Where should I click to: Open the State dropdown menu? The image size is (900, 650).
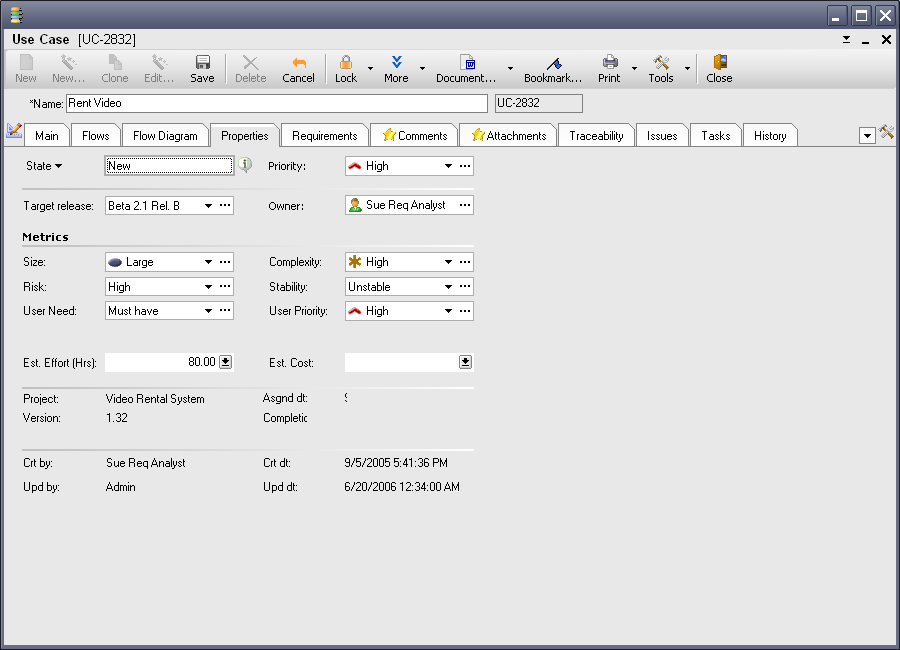click(x=44, y=166)
